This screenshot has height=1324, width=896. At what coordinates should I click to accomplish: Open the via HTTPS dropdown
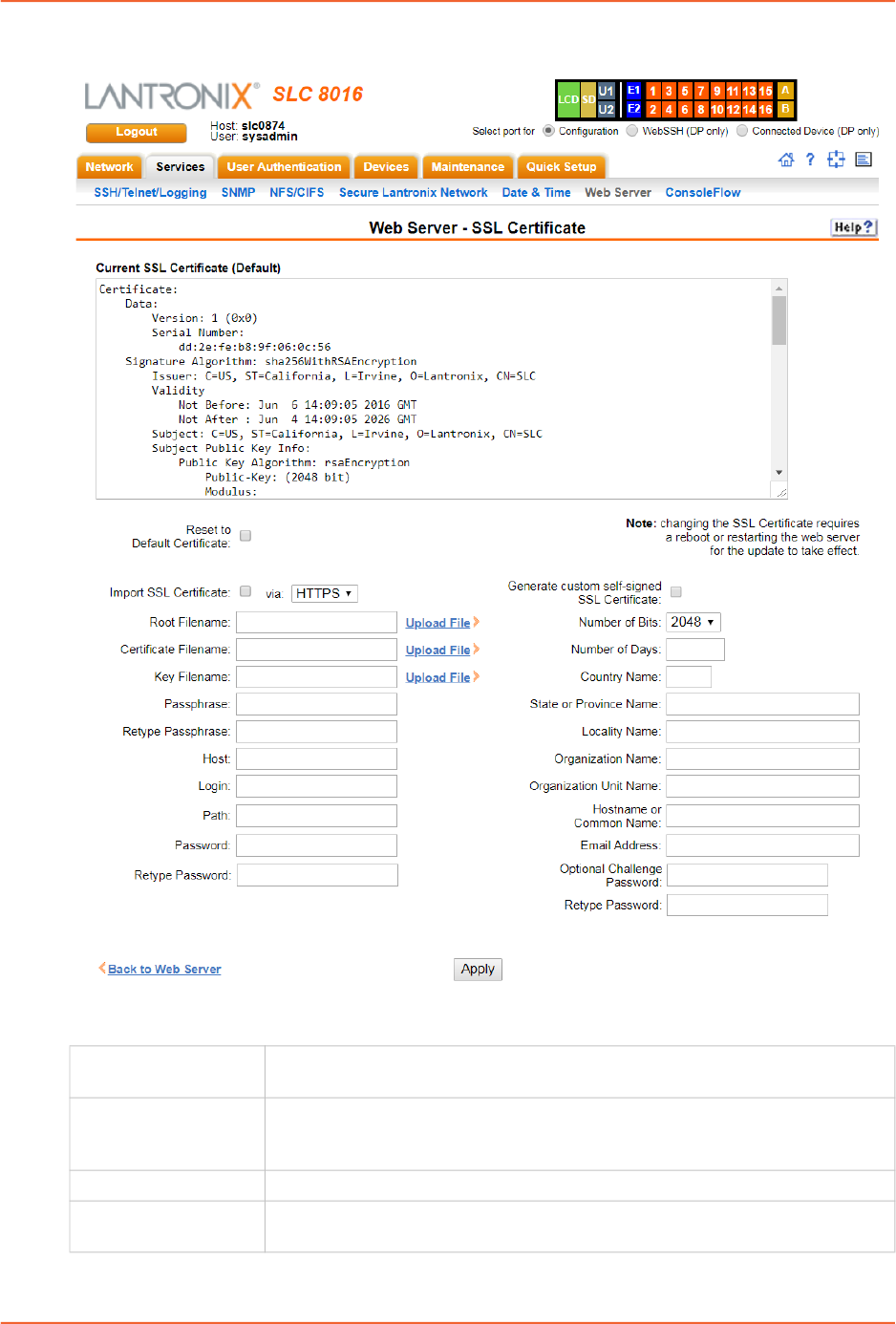pyautogui.click(x=324, y=593)
